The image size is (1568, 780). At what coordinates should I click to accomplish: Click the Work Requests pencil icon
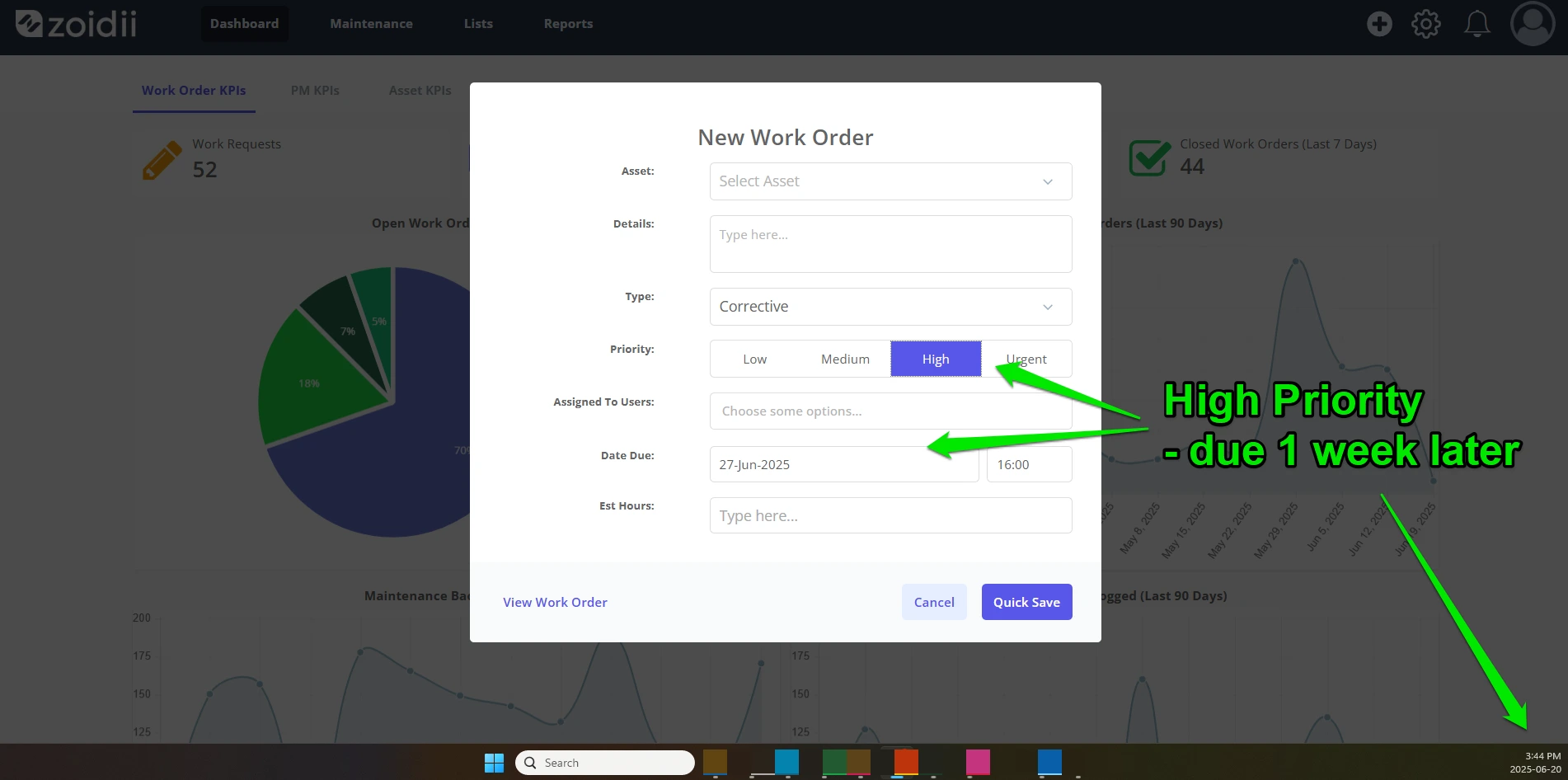click(162, 159)
